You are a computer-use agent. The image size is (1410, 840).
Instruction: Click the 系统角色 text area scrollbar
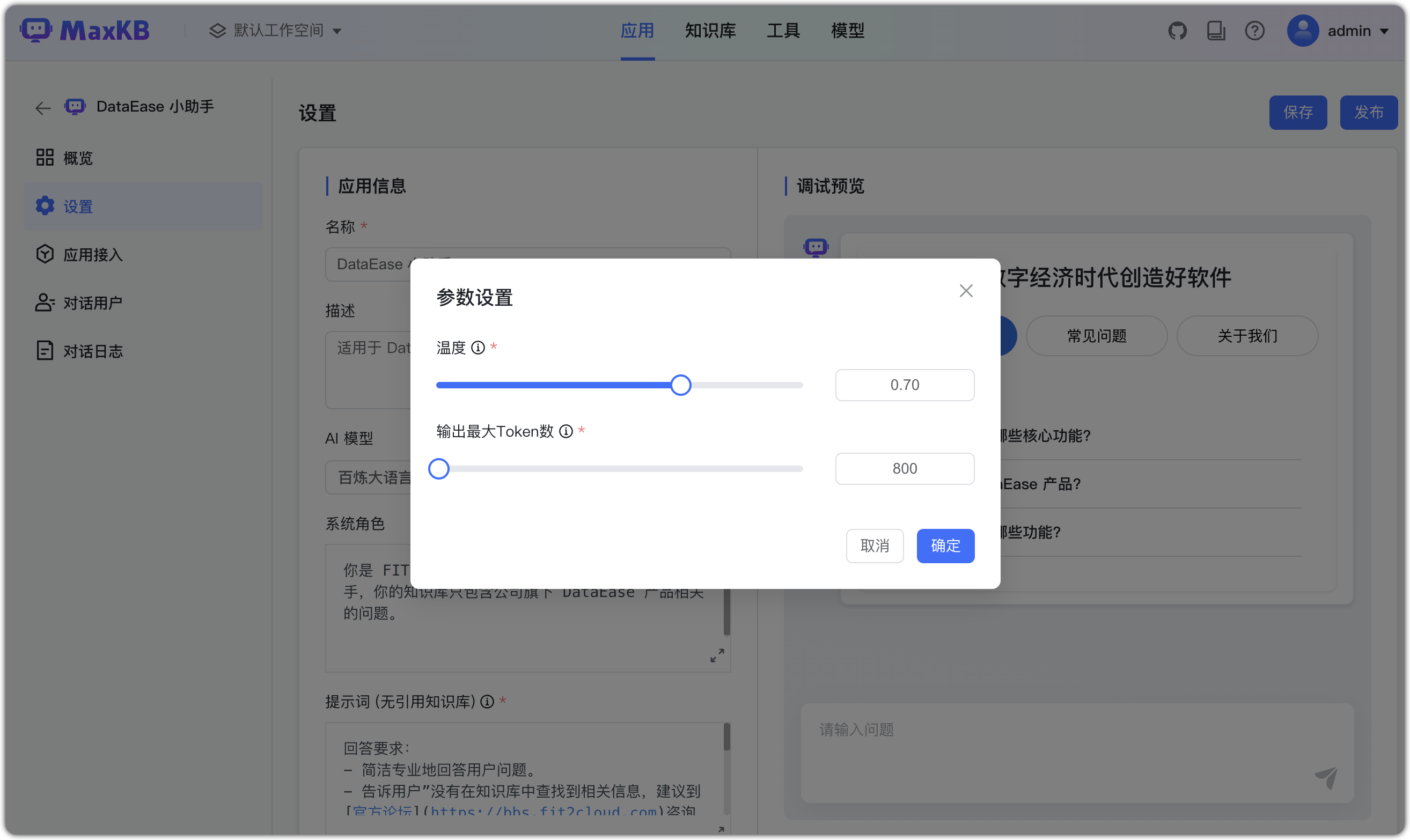click(726, 611)
